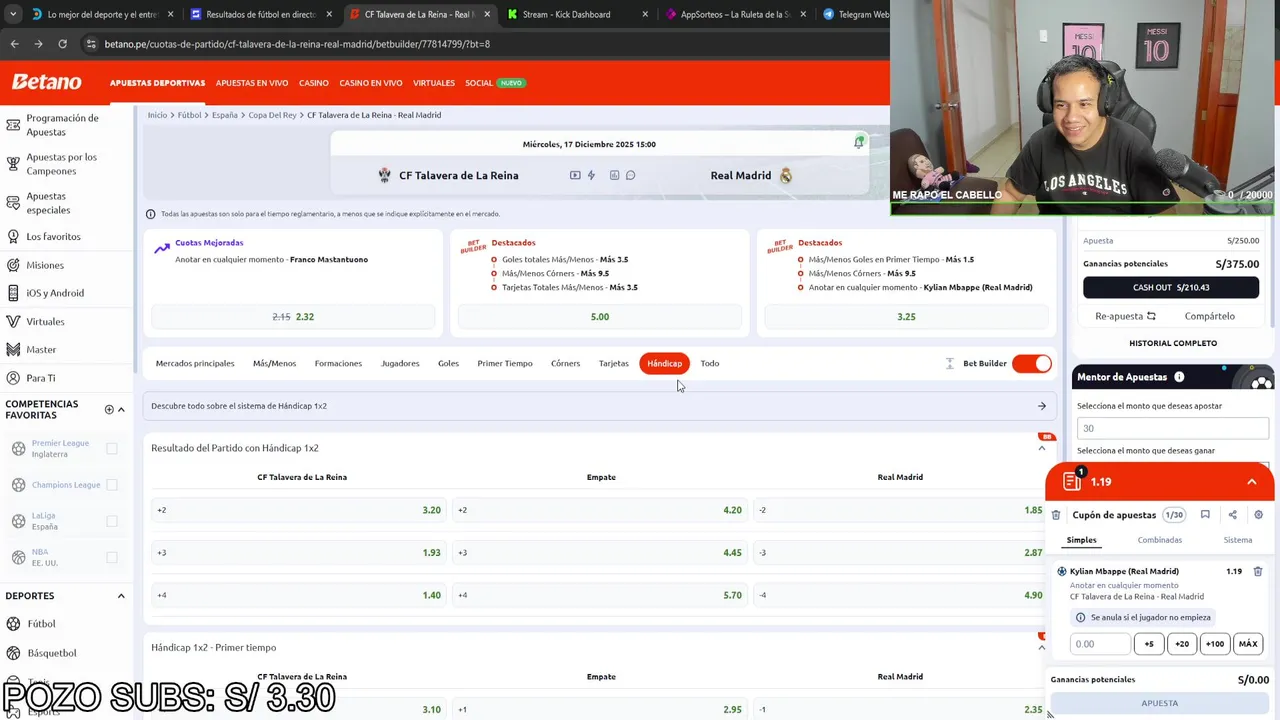This screenshot has height=720, width=1280.
Task: Click the lightning bolt icon in match header
Action: [591, 175]
